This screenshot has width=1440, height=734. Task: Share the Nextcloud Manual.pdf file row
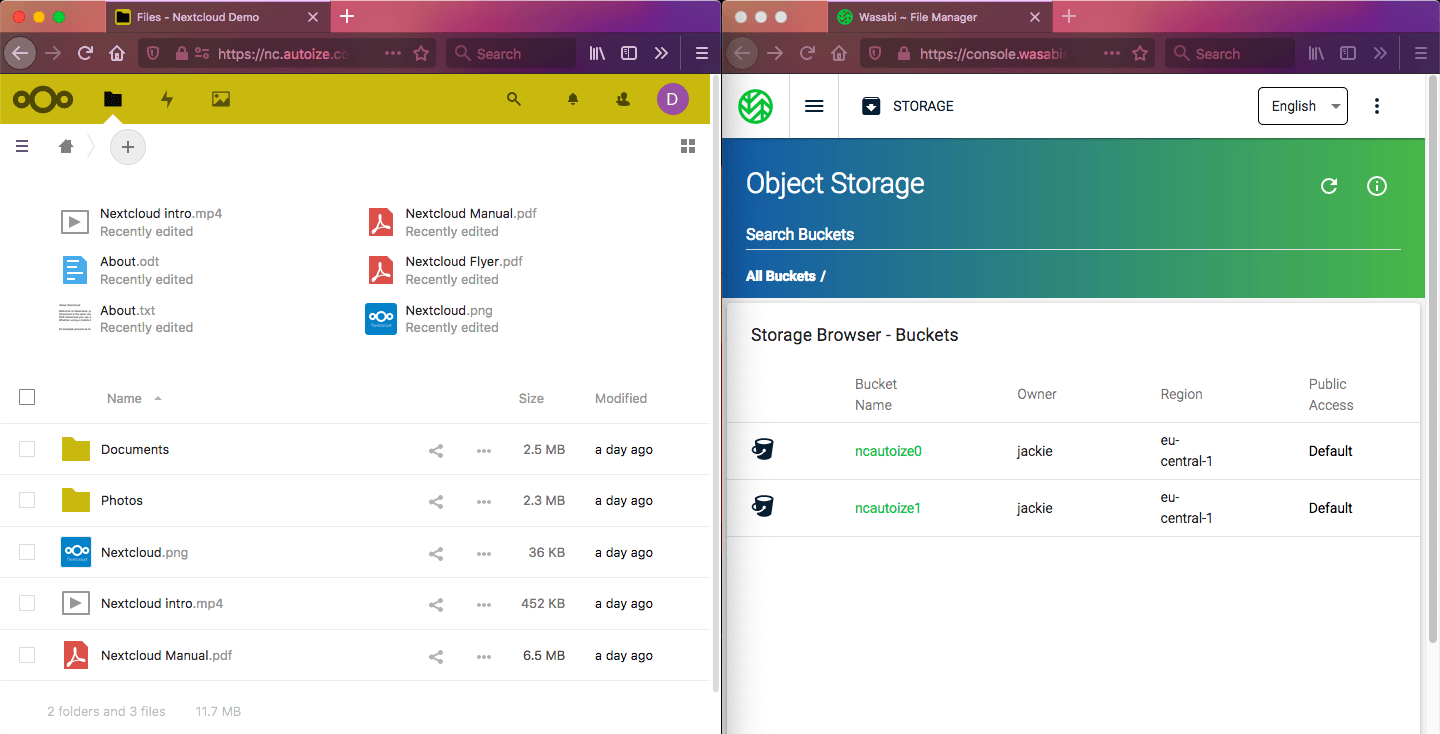click(x=436, y=656)
